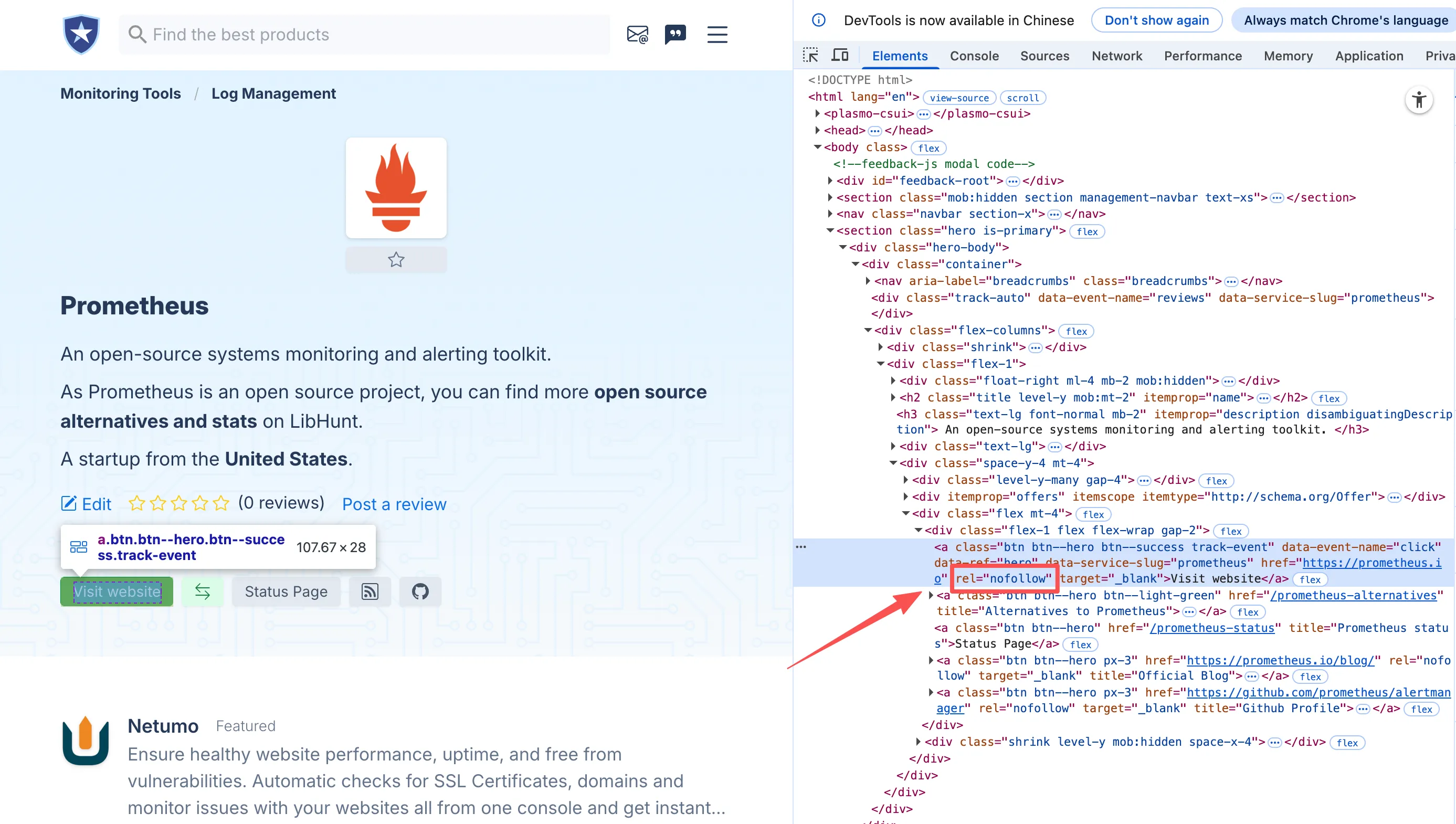Click the GitHub profile icon button
This screenshot has height=824, width=1456.
coord(420,591)
